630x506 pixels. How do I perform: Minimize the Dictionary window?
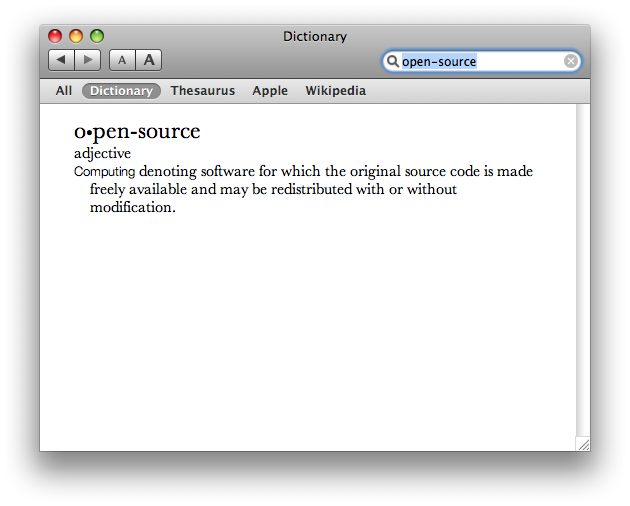pyautogui.click(x=76, y=36)
